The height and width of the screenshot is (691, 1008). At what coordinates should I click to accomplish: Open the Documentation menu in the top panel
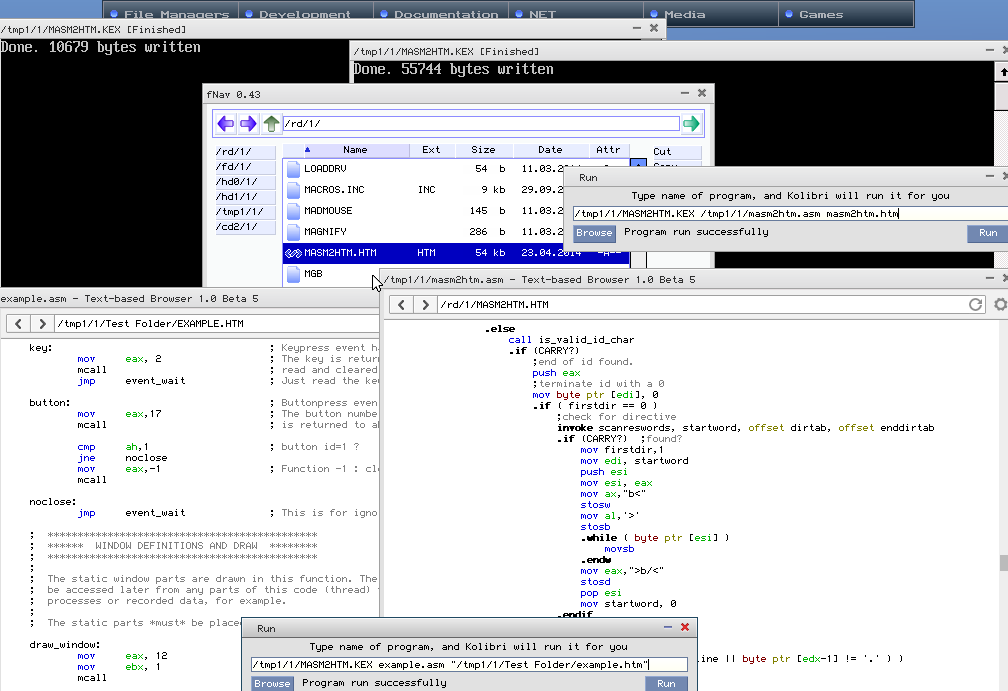445,14
